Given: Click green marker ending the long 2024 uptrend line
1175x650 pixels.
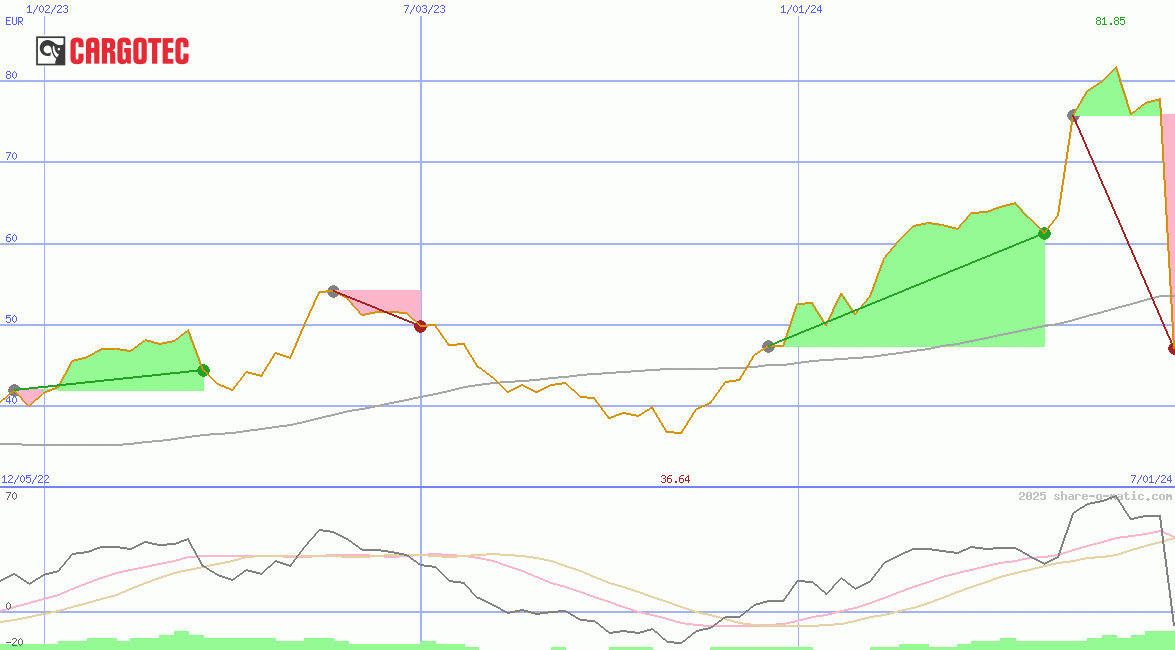Looking at the screenshot, I should (1044, 233).
